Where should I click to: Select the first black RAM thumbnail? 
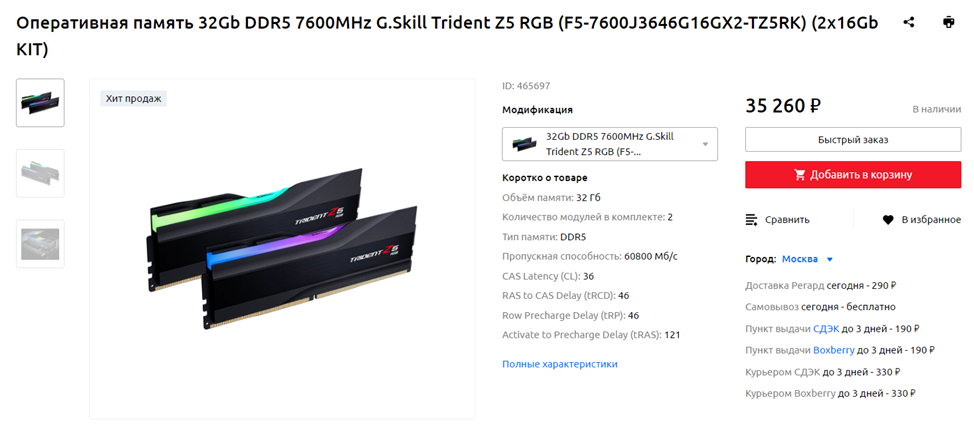(40, 103)
